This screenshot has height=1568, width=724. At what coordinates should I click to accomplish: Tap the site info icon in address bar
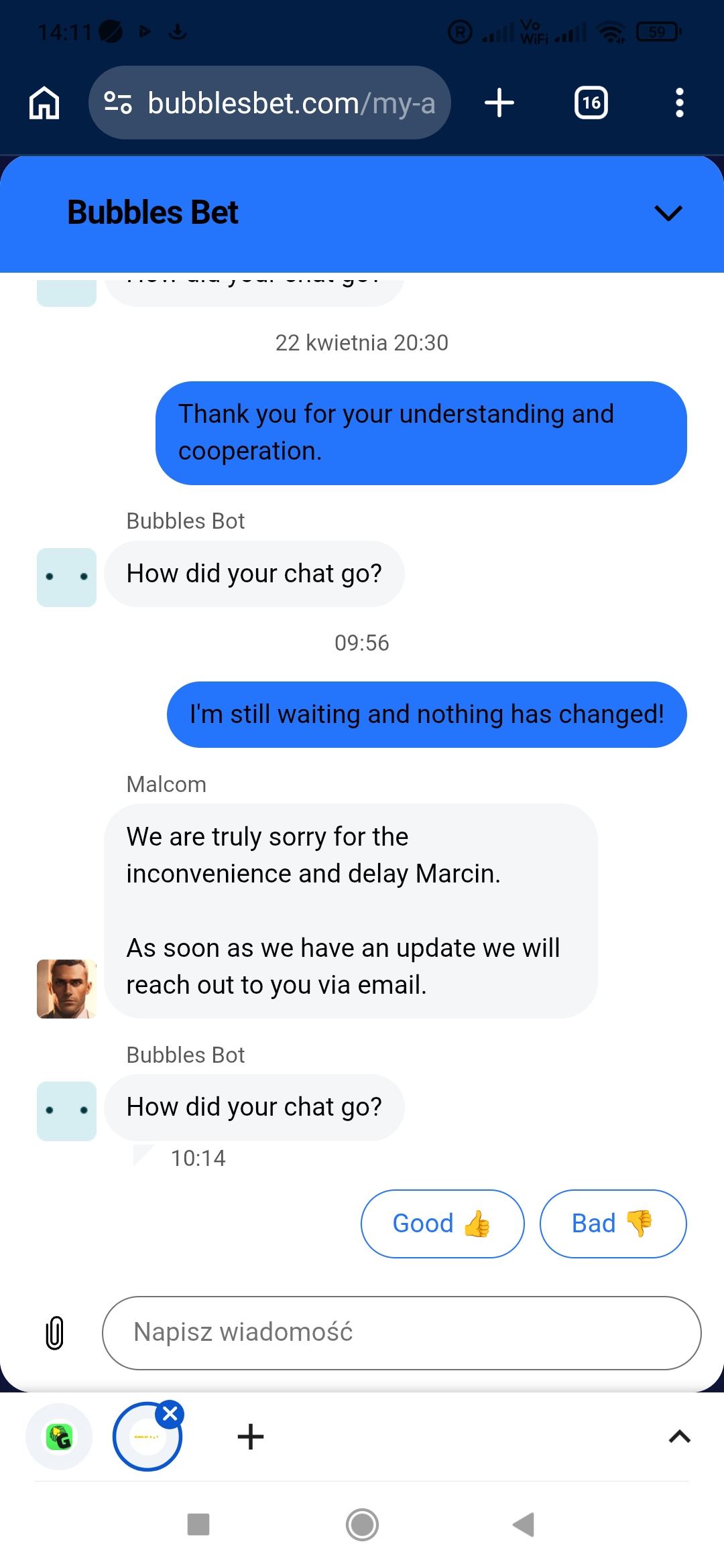click(x=118, y=103)
